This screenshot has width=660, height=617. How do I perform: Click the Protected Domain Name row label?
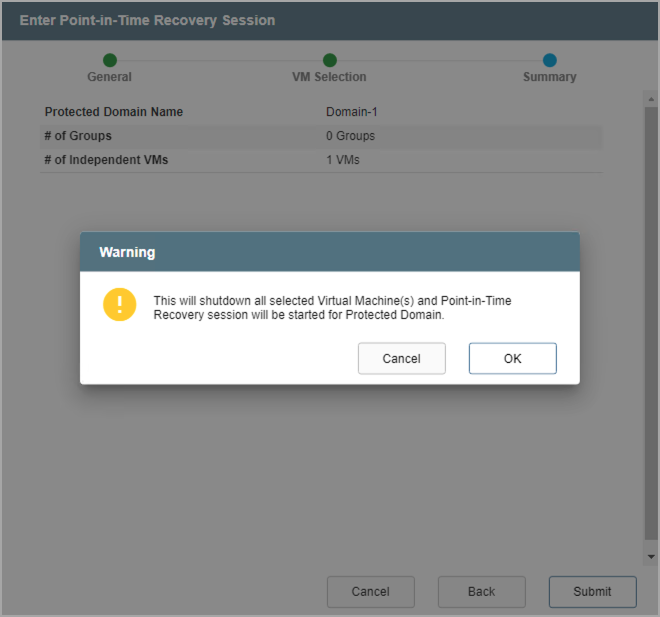(114, 112)
